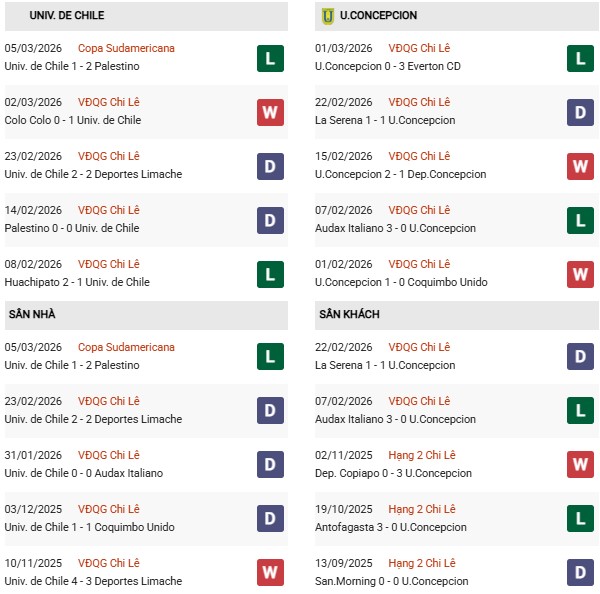
Task: Click the U.Concepcion club crest icon
Action: 327,16
